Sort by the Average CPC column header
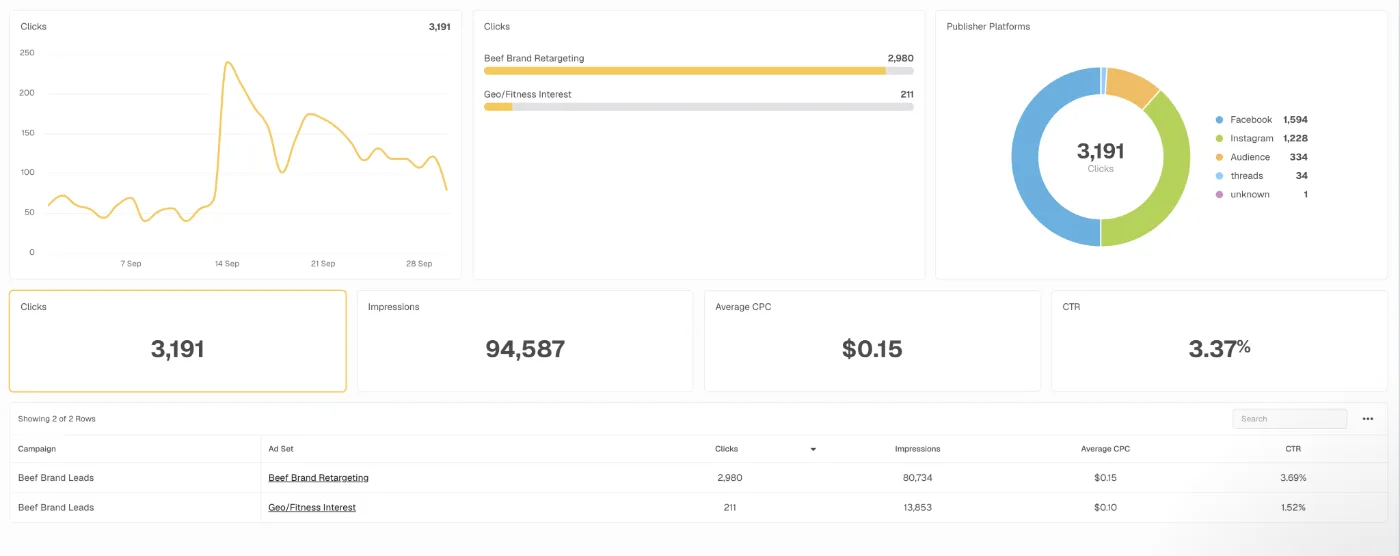 point(1105,449)
